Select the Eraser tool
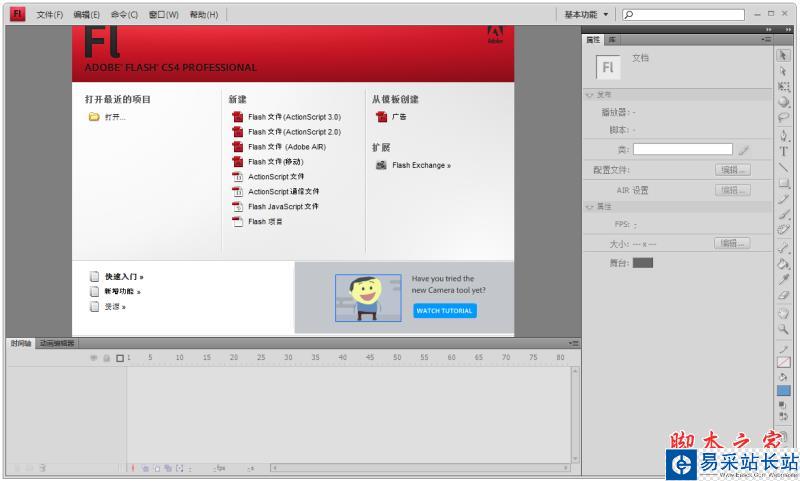 tap(783, 295)
